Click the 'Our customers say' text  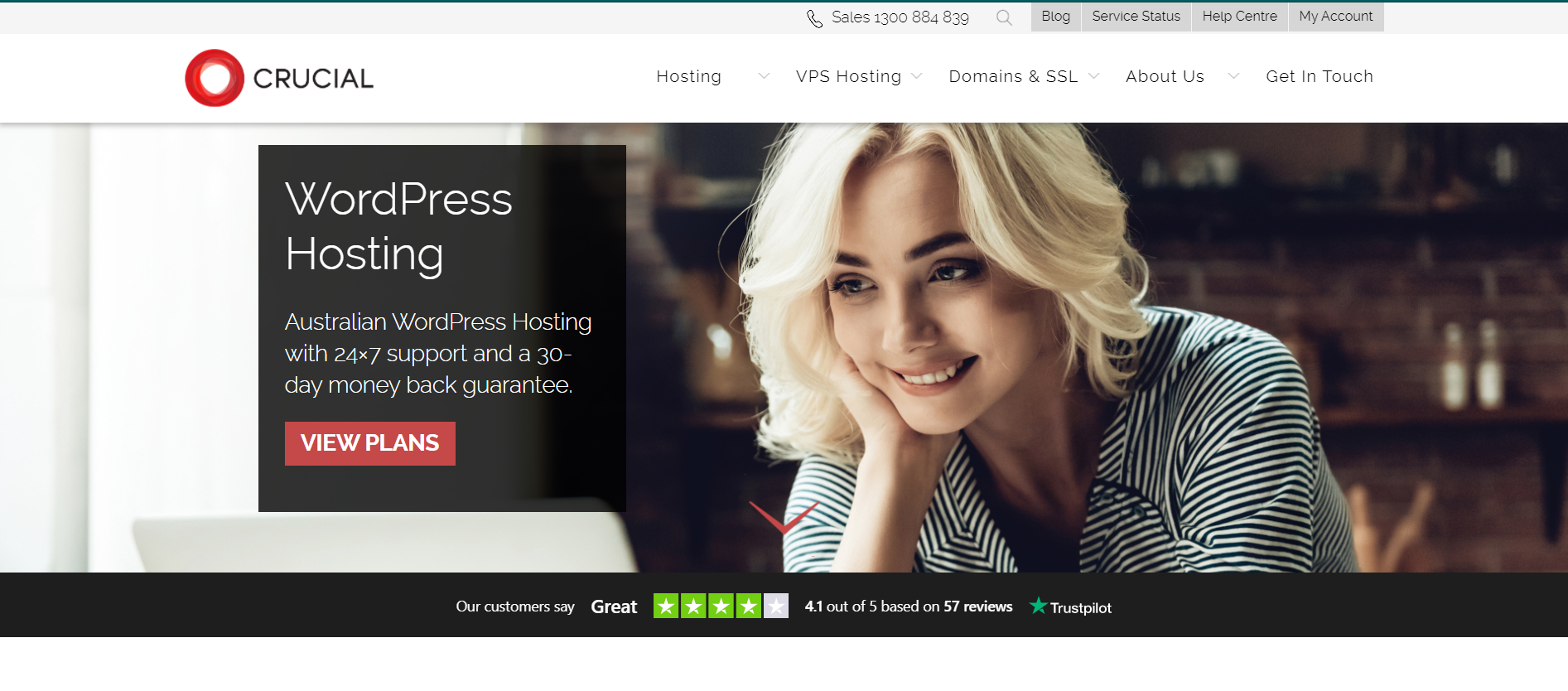pos(514,606)
